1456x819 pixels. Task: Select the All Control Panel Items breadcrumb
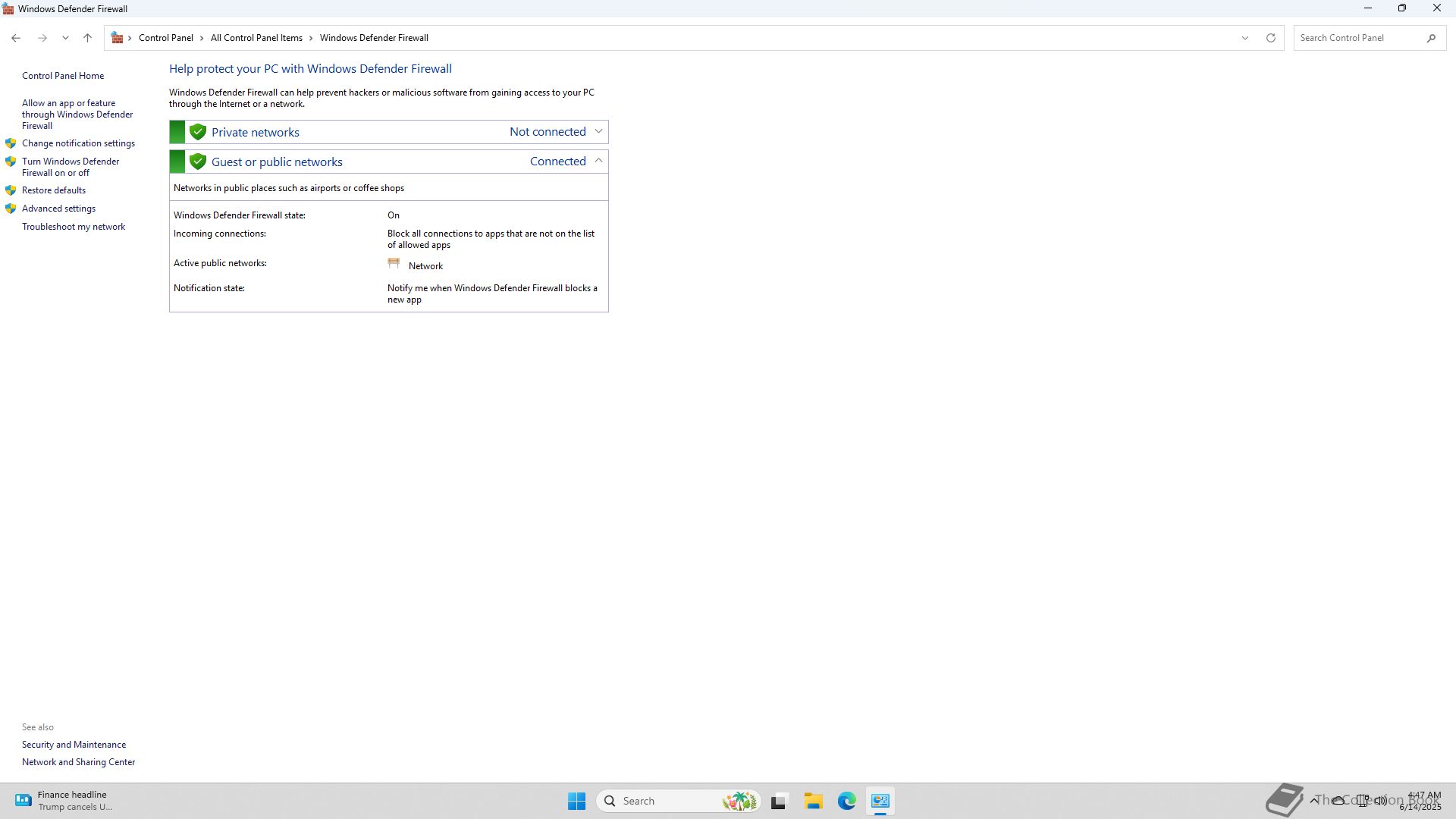point(256,38)
